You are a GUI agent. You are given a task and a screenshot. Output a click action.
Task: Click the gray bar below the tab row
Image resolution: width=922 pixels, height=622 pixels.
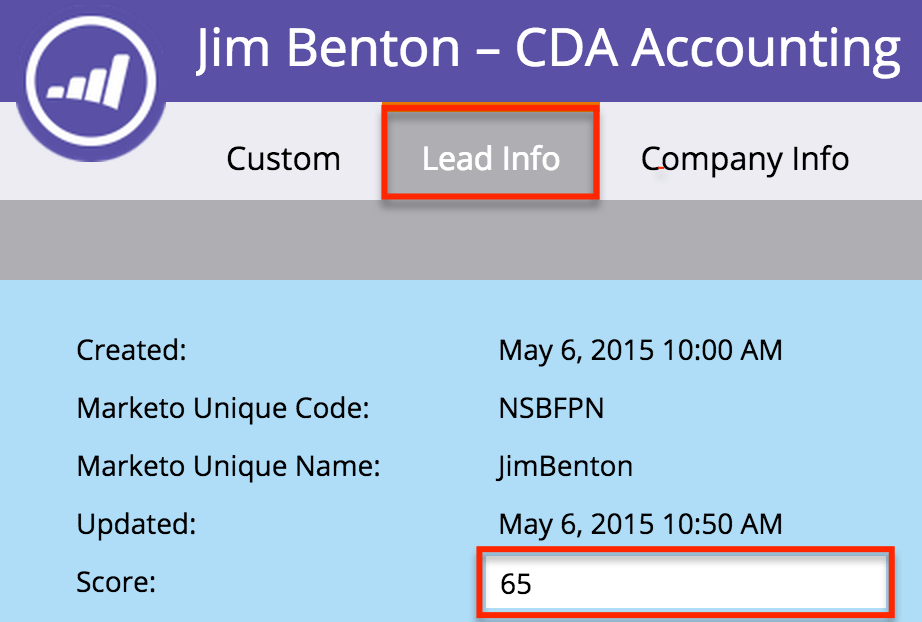click(x=461, y=238)
